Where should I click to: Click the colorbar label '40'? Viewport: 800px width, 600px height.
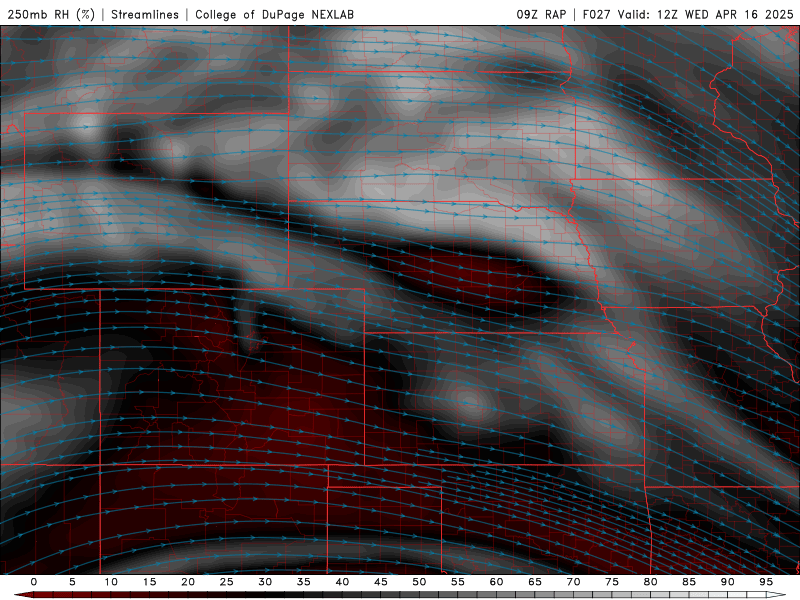pos(342,582)
